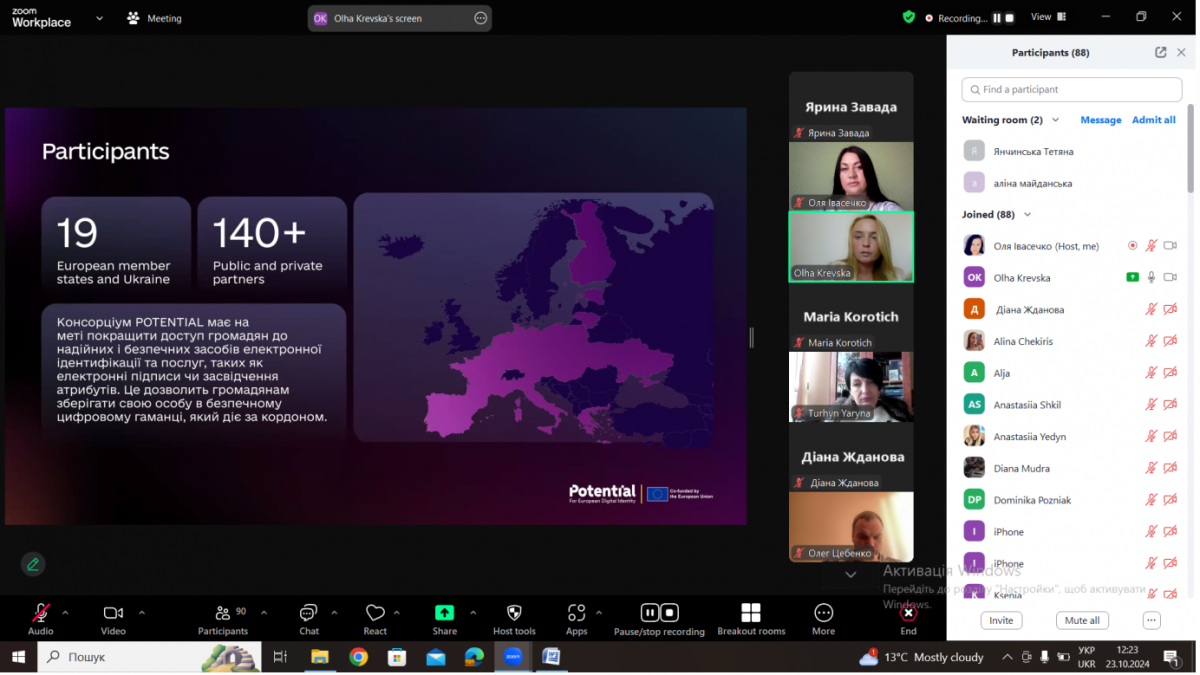Pause or stop the recording in toolbar
The height and width of the screenshot is (675, 1200).
[659, 613]
